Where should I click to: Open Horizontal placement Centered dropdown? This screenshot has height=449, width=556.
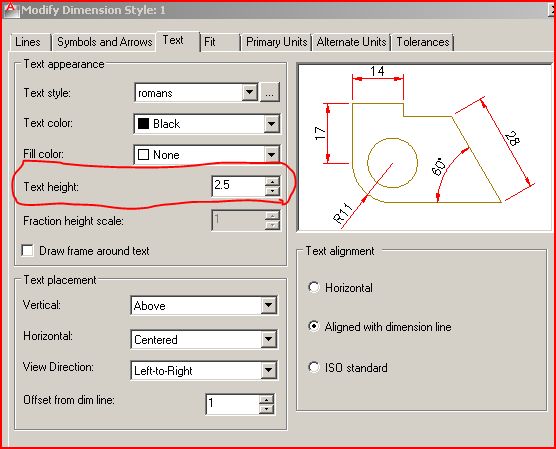coord(268,339)
